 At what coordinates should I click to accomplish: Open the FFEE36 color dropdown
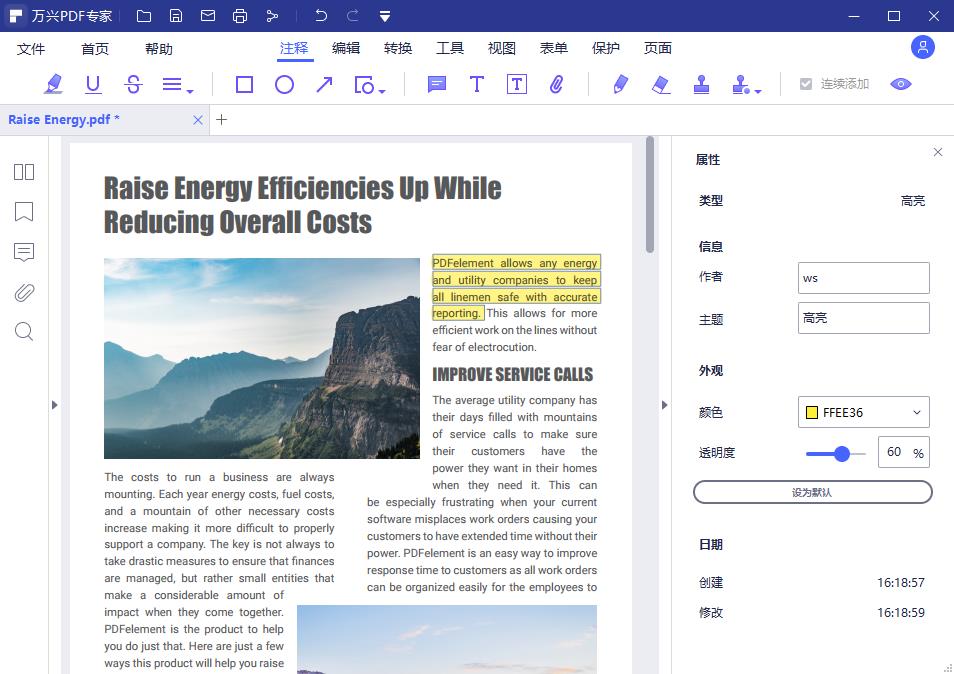click(x=864, y=412)
